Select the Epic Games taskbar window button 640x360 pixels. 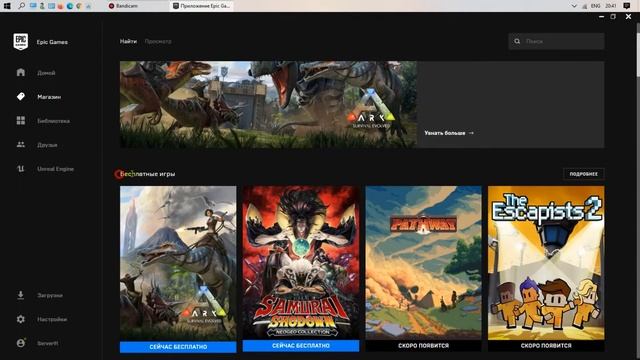(202, 6)
